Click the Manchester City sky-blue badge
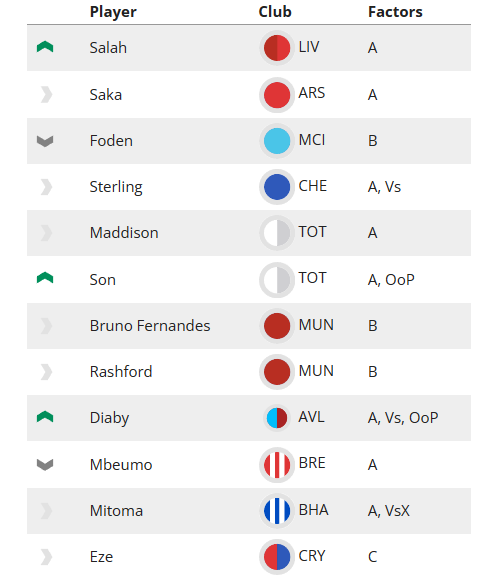 point(277,141)
